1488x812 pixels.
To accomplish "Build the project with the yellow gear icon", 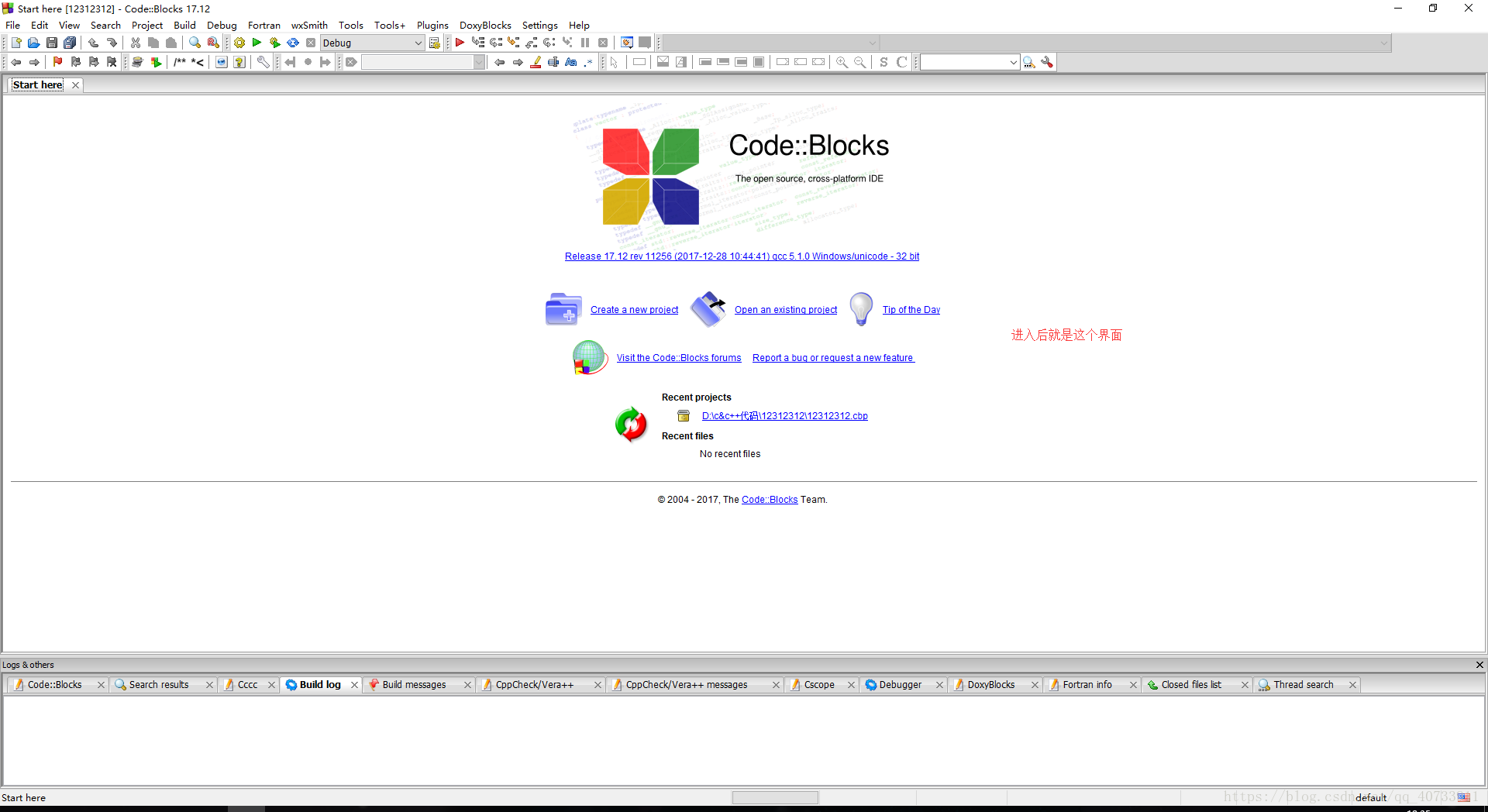I will click(x=239, y=43).
